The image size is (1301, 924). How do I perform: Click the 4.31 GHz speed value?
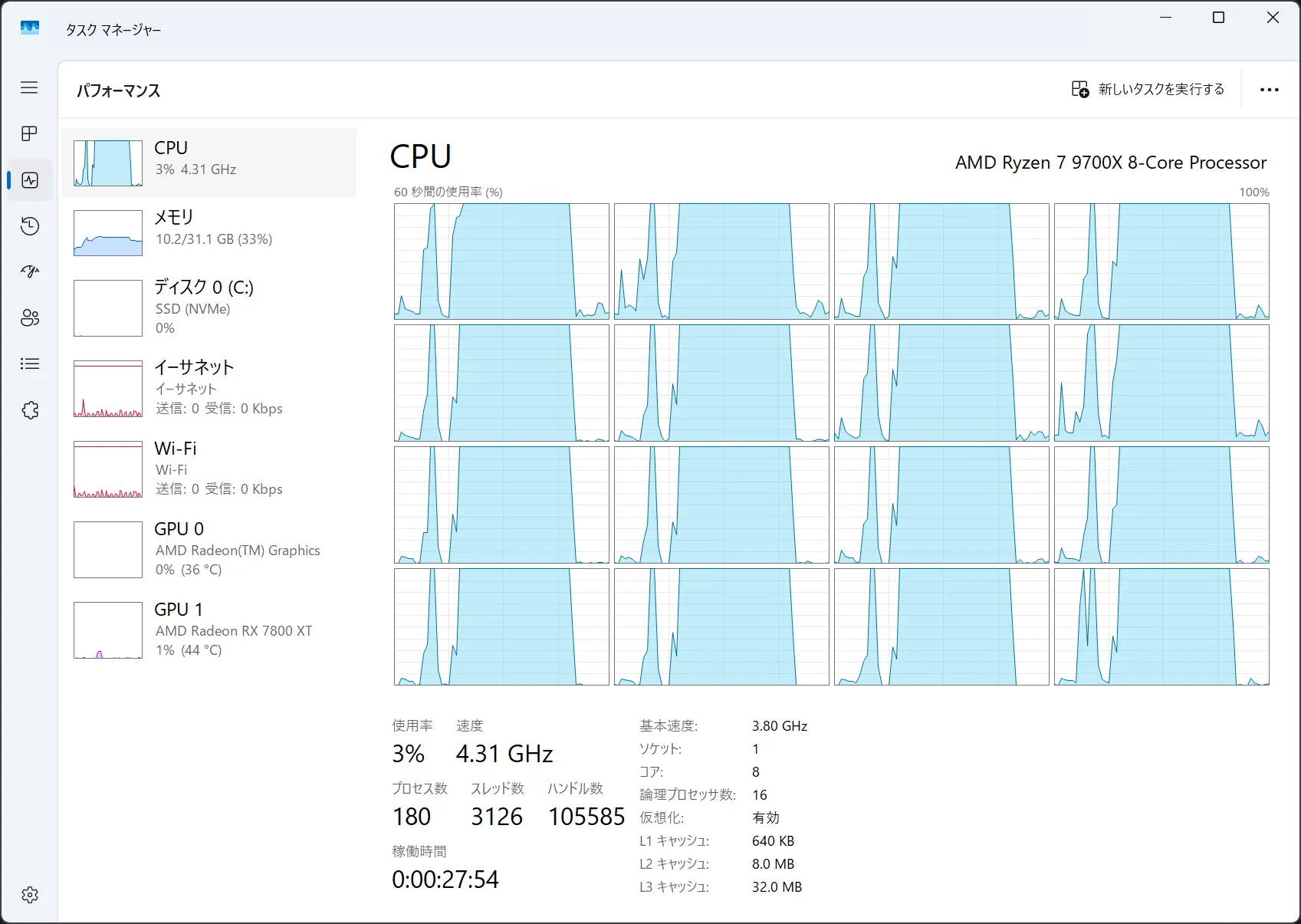click(x=504, y=754)
